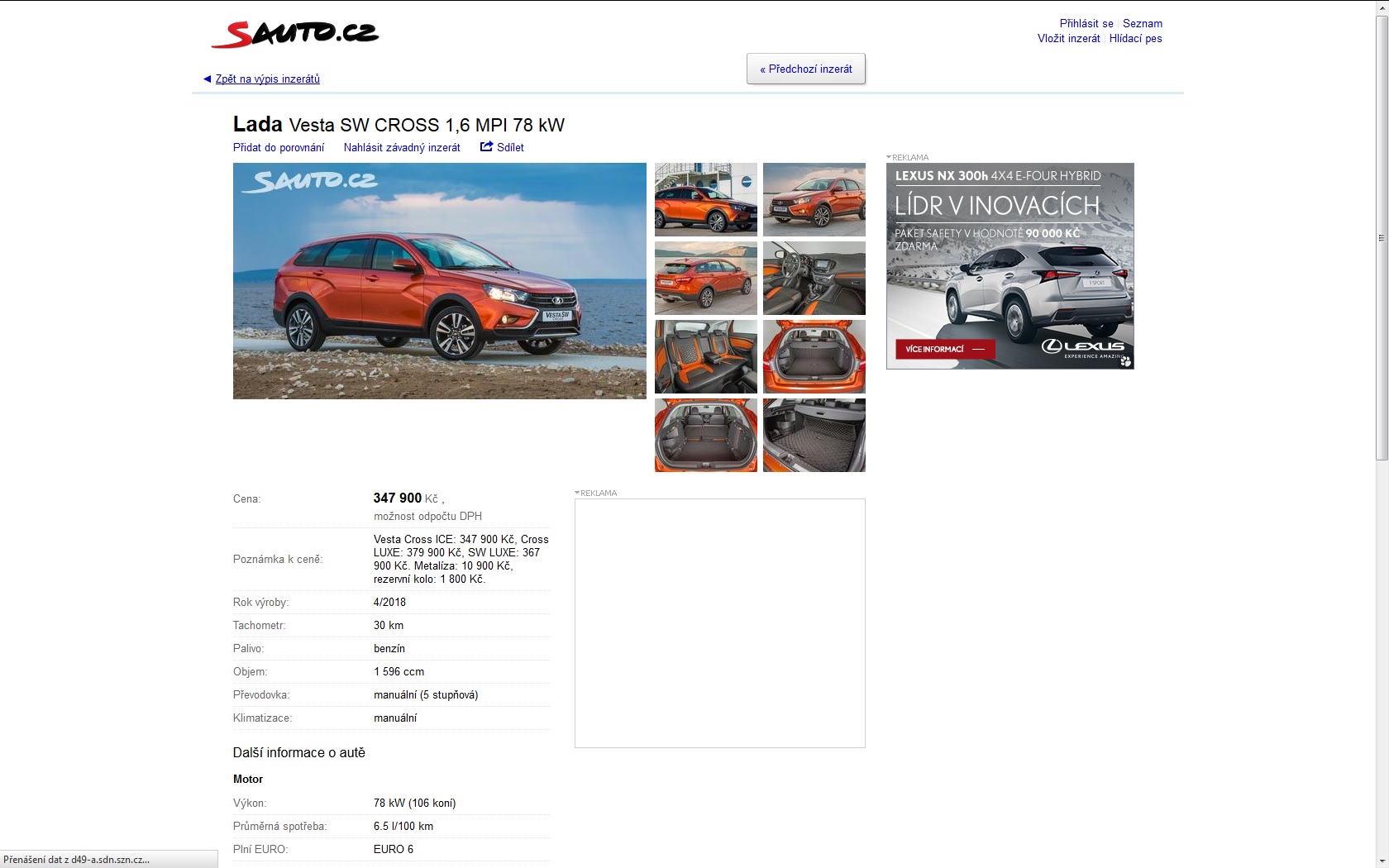
Task: View the rear seats interior thumbnail
Action: (x=705, y=356)
